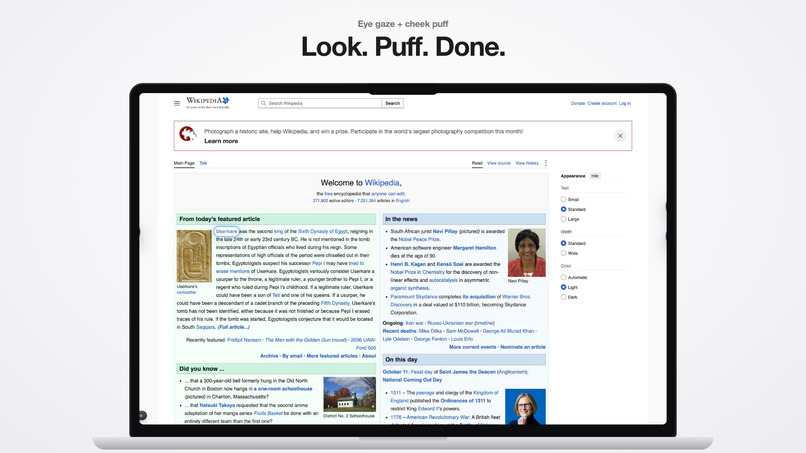Open the Natsuki Takaya link

[x=217, y=405]
